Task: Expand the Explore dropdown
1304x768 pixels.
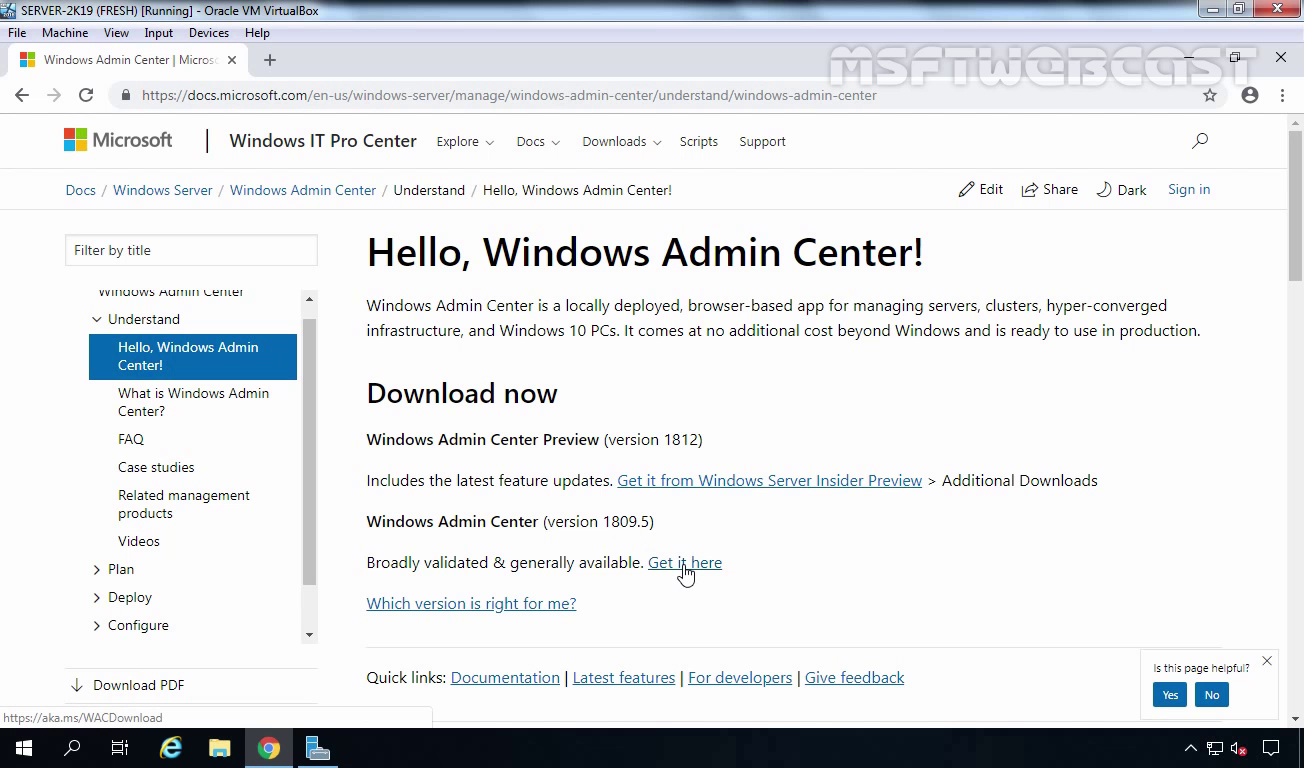Action: [465, 142]
